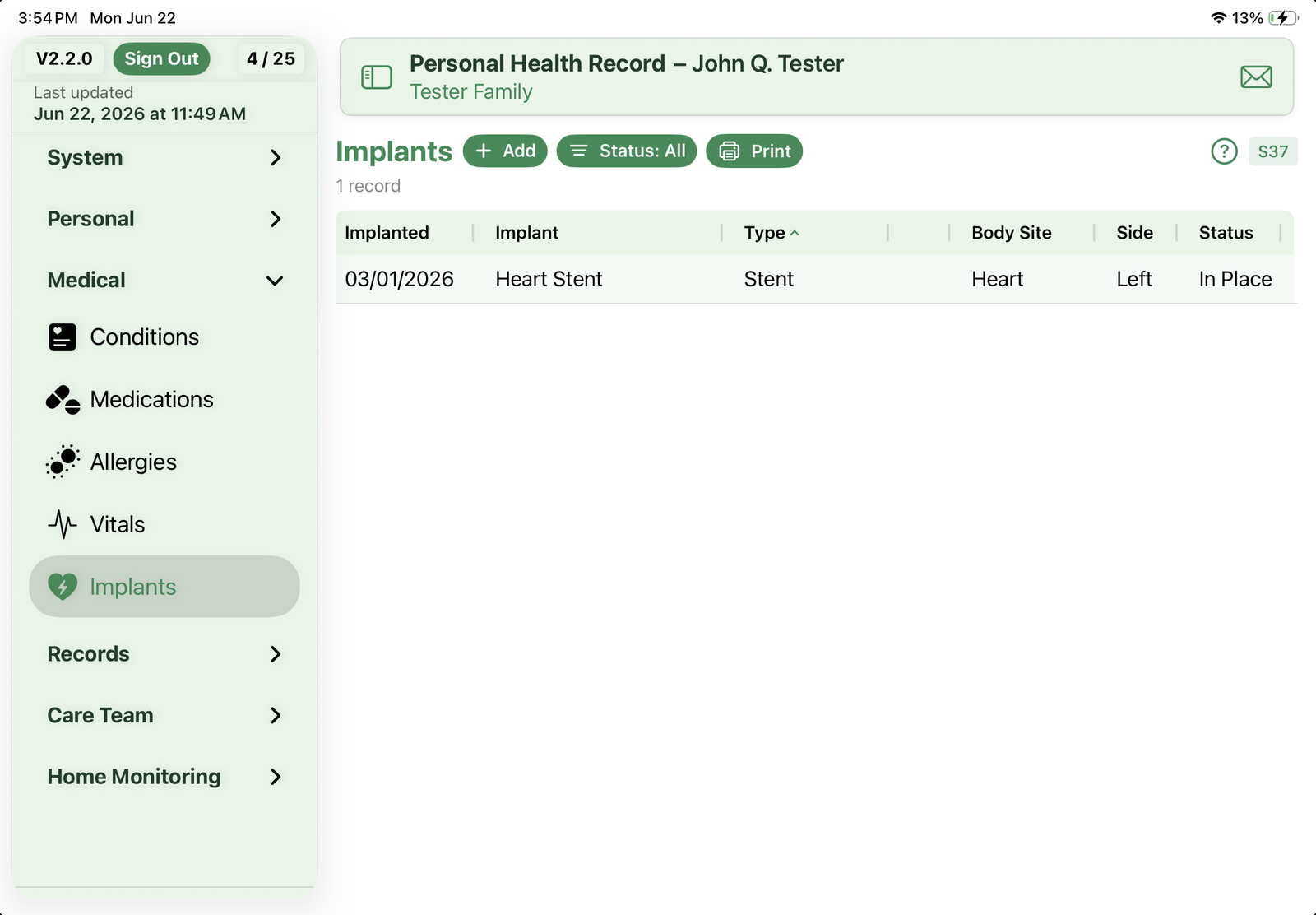The width and height of the screenshot is (1316, 915).
Task: Expand the Home Monitoring section
Action: (164, 777)
